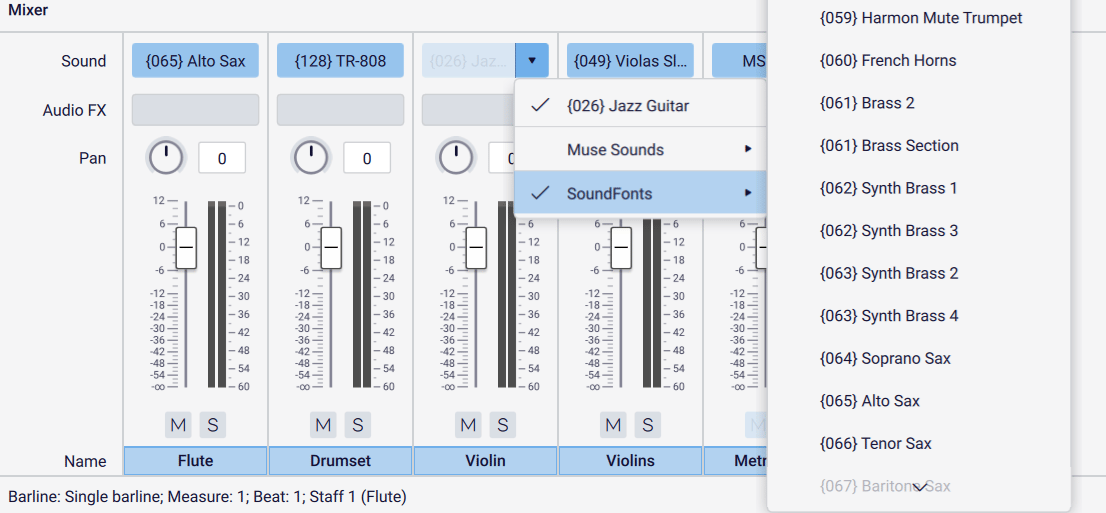Viewport: 1106px width, 513px height.
Task: Open the Drumset sound selector showing TR-808
Action: pos(340,61)
